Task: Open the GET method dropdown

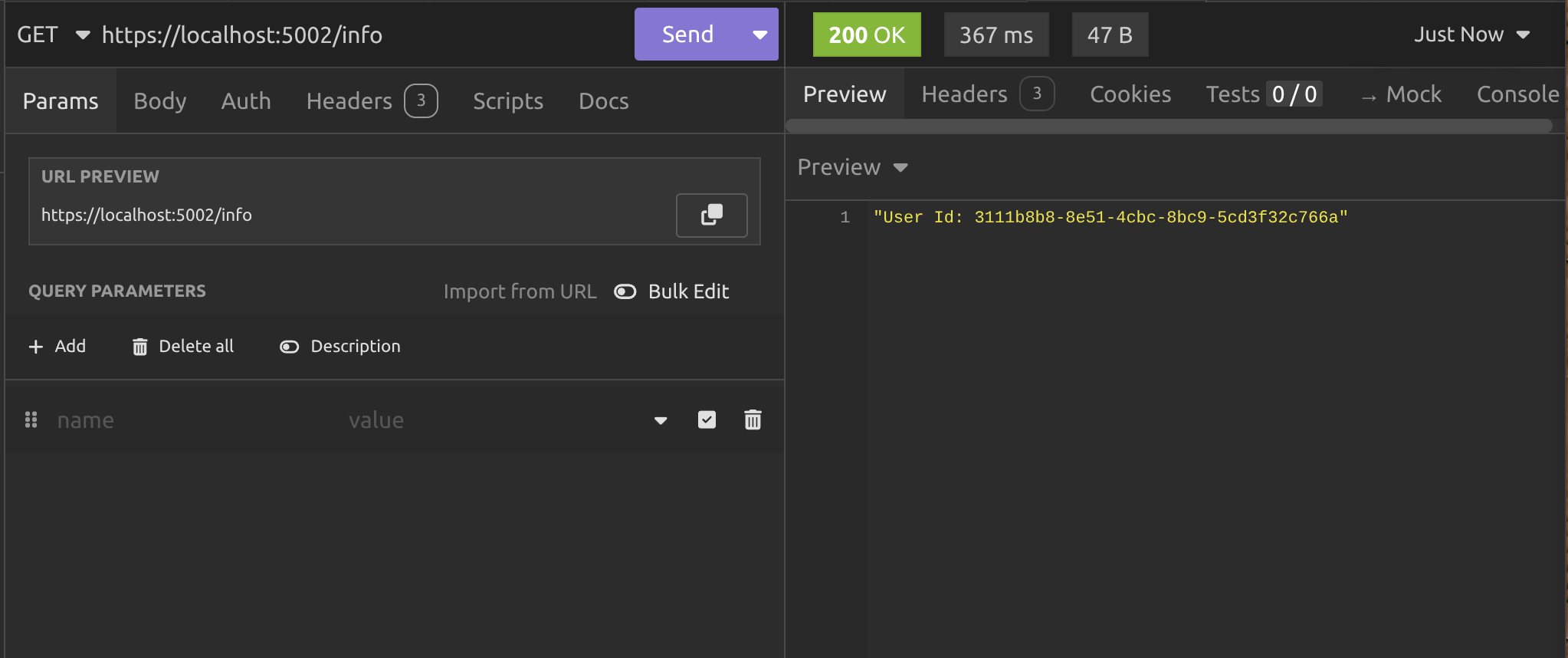Action: pyautogui.click(x=53, y=35)
